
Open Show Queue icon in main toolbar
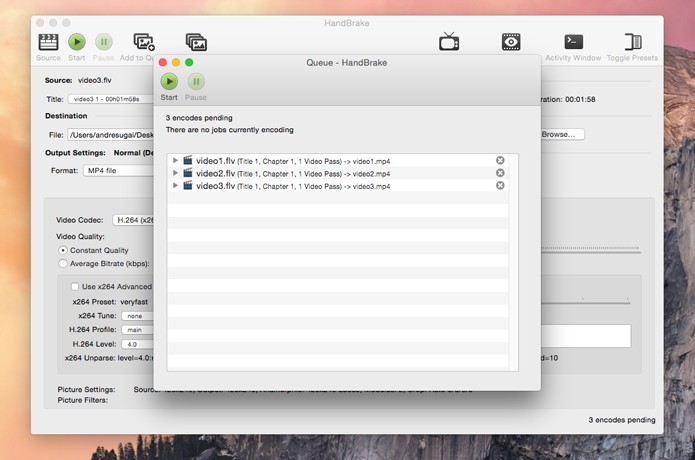(196, 43)
